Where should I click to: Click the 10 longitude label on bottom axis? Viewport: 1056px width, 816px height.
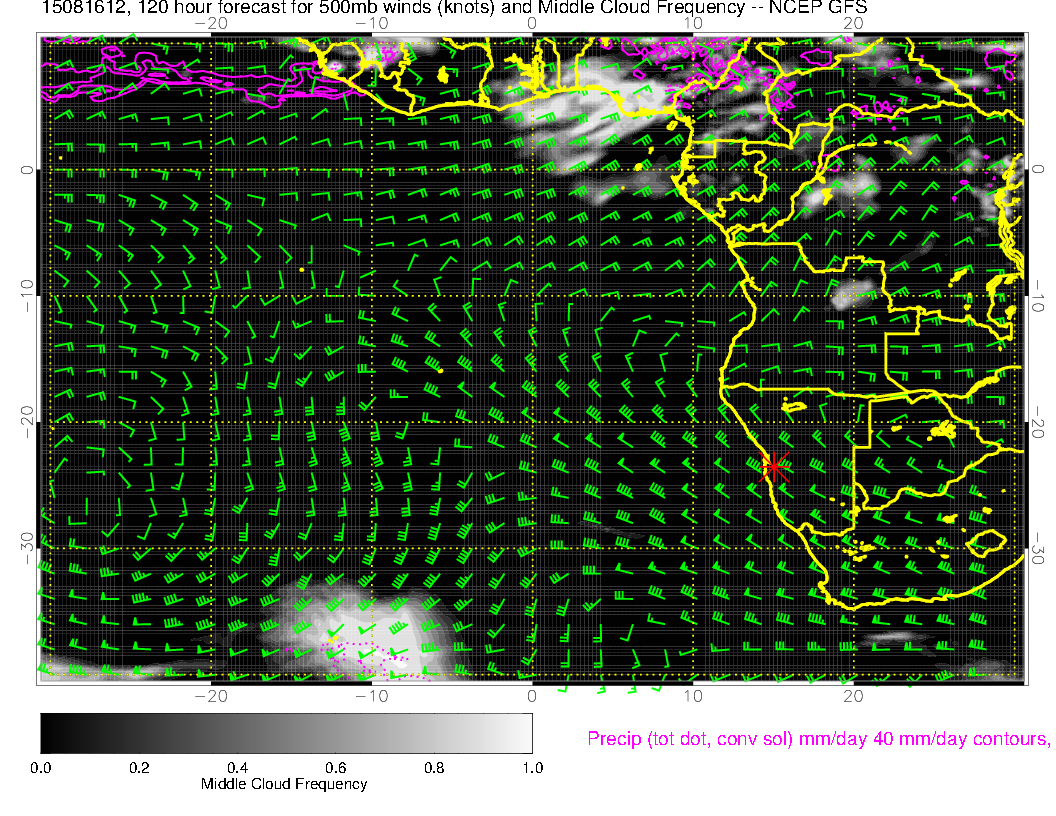[x=693, y=696]
